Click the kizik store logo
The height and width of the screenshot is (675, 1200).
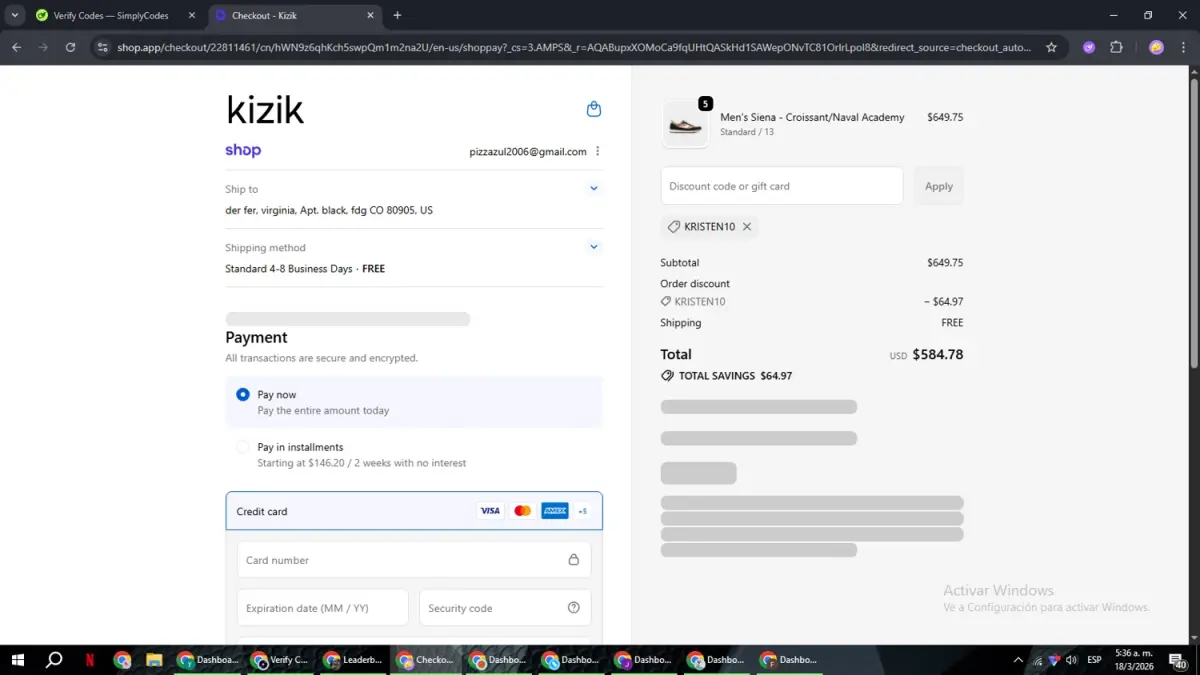(265, 109)
